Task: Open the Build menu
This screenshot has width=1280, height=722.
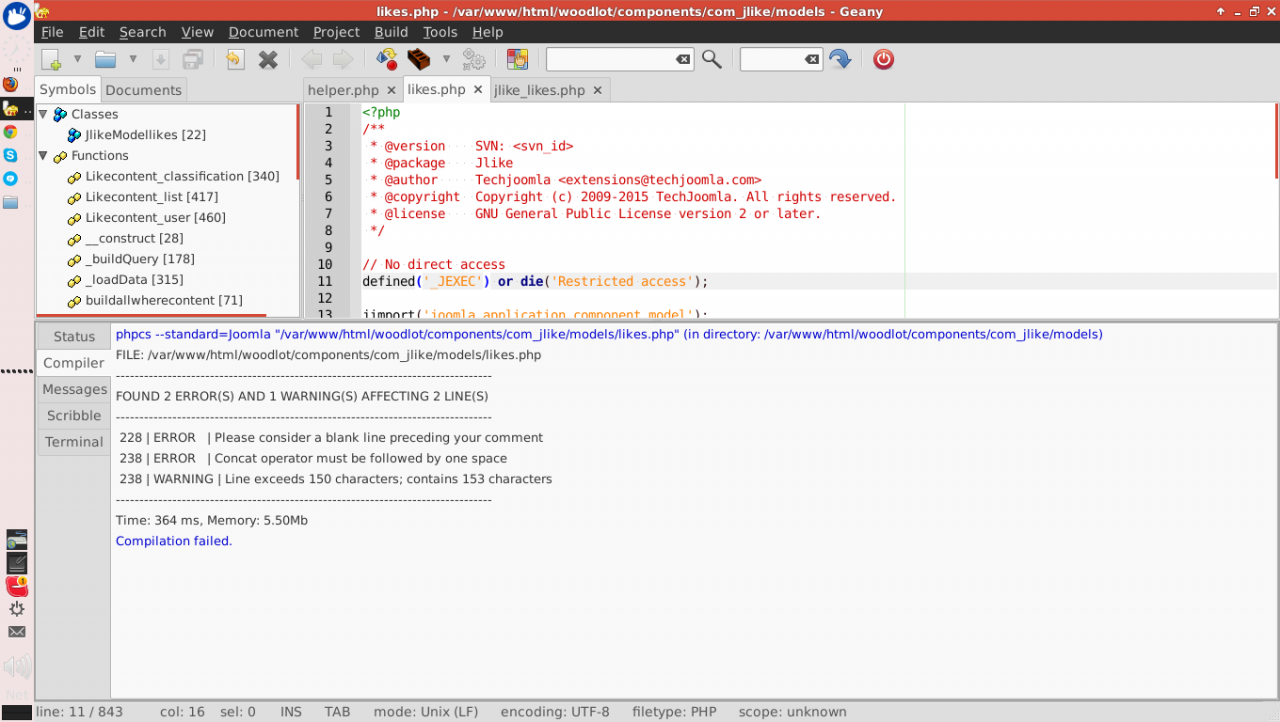Action: click(x=391, y=32)
